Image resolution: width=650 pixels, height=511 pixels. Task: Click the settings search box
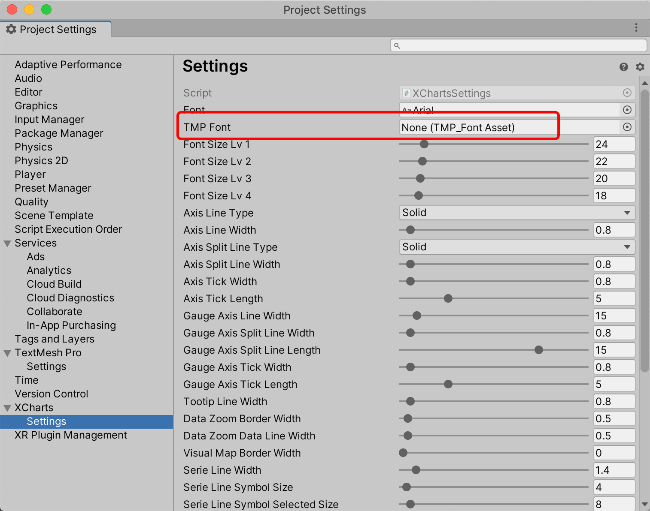515,46
